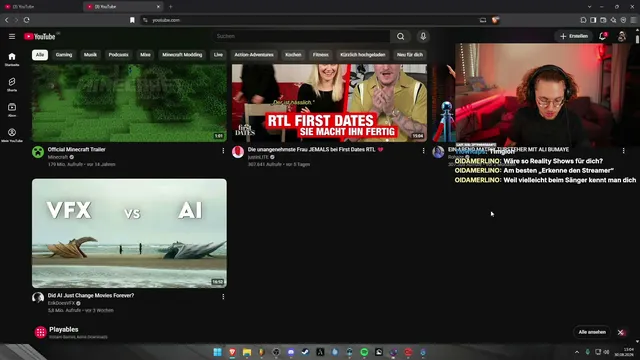640x360 pixels.
Task: Open the VFX vs AI video thumbnail
Action: (129, 233)
